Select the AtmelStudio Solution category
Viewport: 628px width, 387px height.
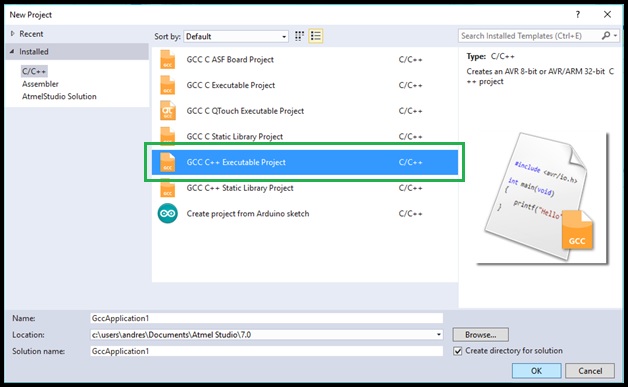(59, 96)
